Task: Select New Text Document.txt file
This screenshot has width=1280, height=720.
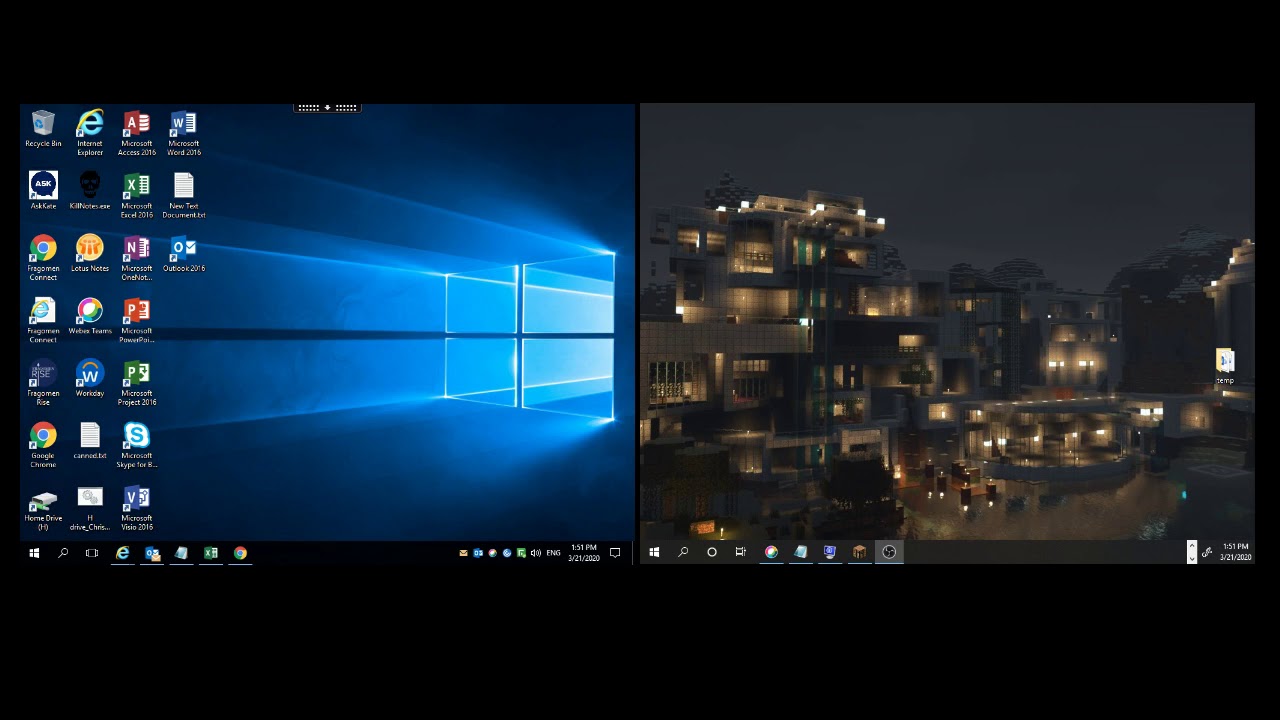Action: click(184, 195)
